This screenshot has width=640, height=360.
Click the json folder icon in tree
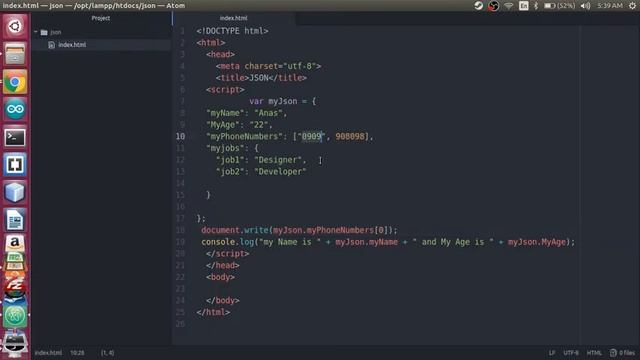tap(44, 32)
